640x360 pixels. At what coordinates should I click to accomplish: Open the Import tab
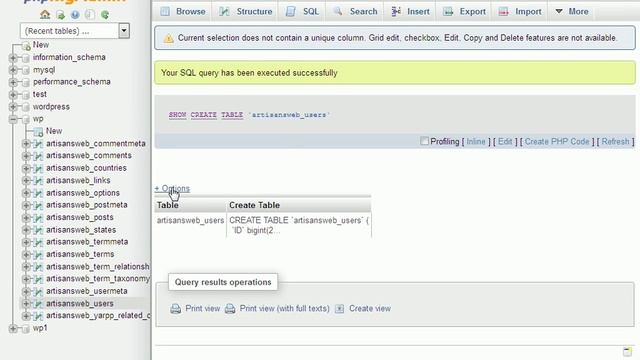click(x=520, y=11)
